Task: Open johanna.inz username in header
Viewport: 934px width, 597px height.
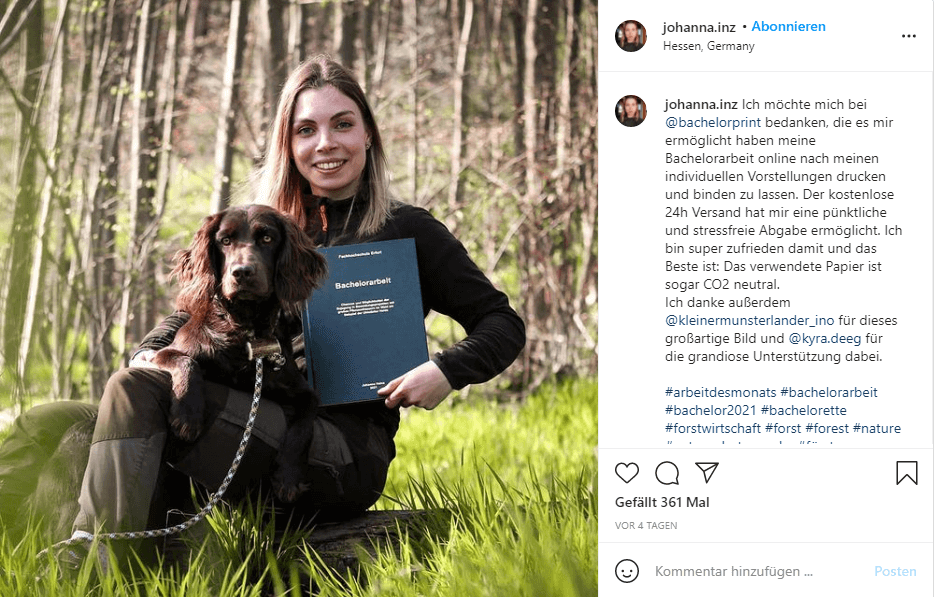Action: (x=699, y=27)
